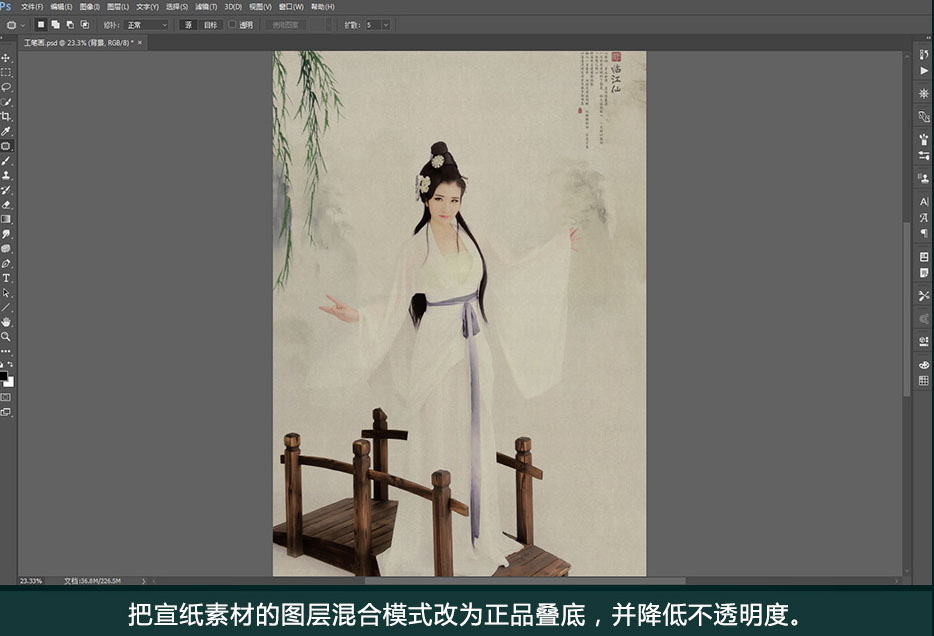The height and width of the screenshot is (636, 934).
Task: Open the 编辑(E) menu
Action: [61, 7]
